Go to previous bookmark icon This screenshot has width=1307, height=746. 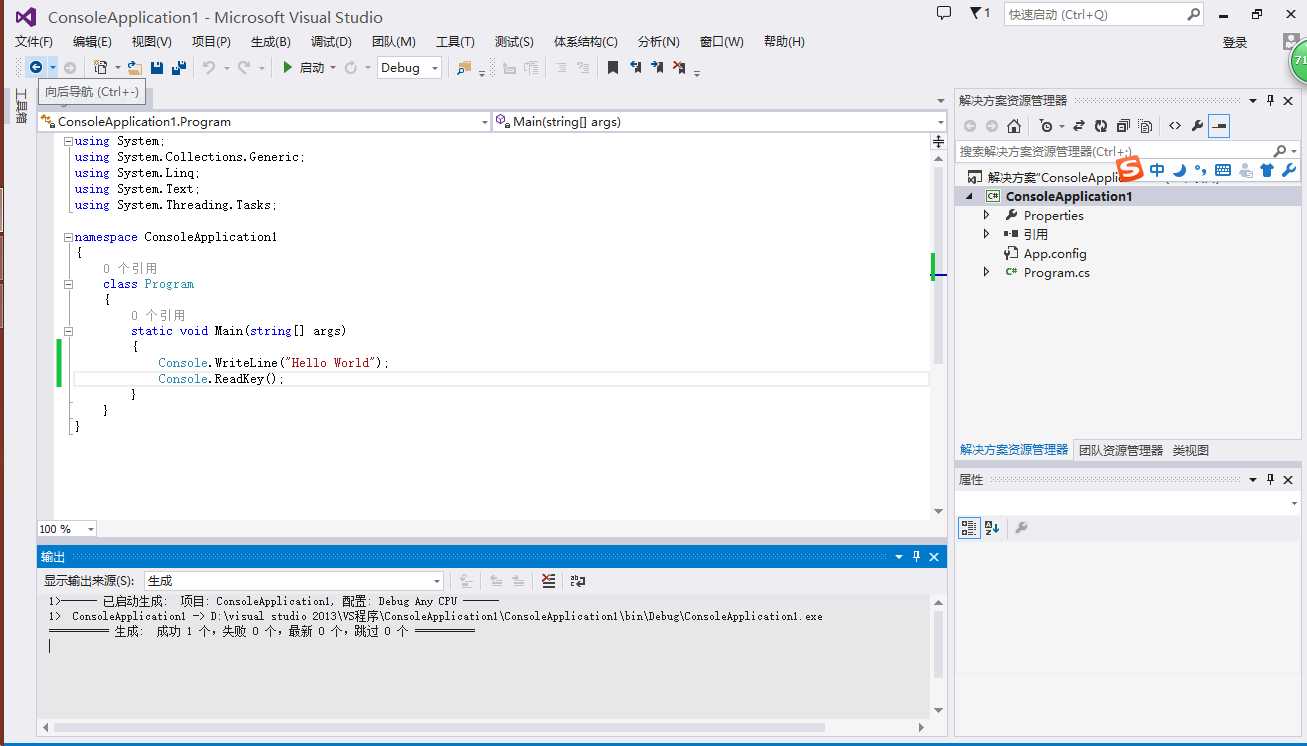635,68
